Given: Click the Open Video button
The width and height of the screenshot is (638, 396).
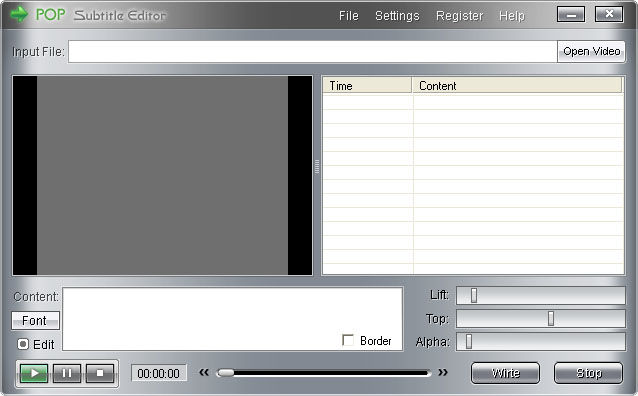Looking at the screenshot, I should pos(591,52).
